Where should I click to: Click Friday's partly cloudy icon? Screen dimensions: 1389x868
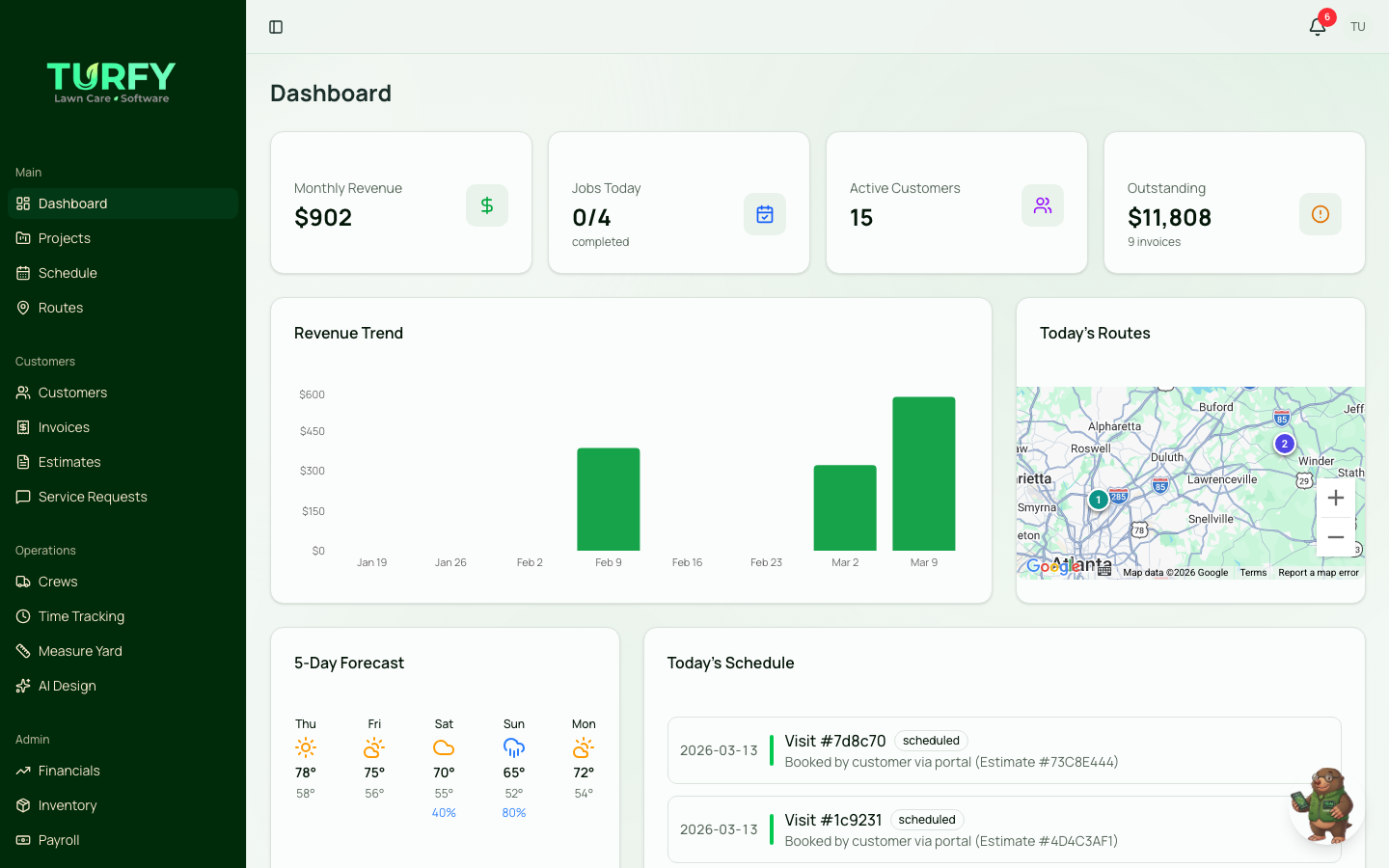point(374,747)
